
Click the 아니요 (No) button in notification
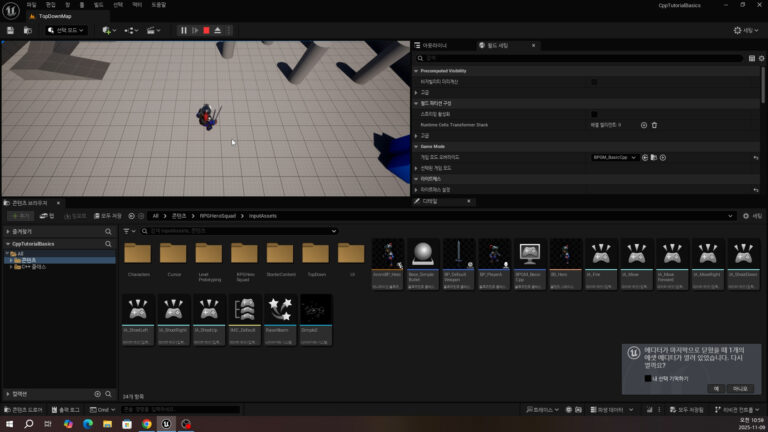pos(740,388)
